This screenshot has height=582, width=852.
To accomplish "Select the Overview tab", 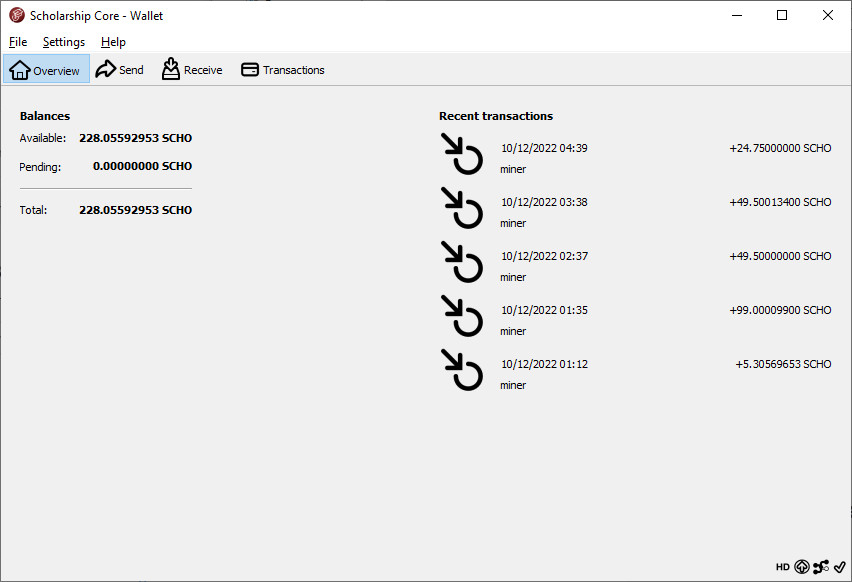I will coord(46,68).
